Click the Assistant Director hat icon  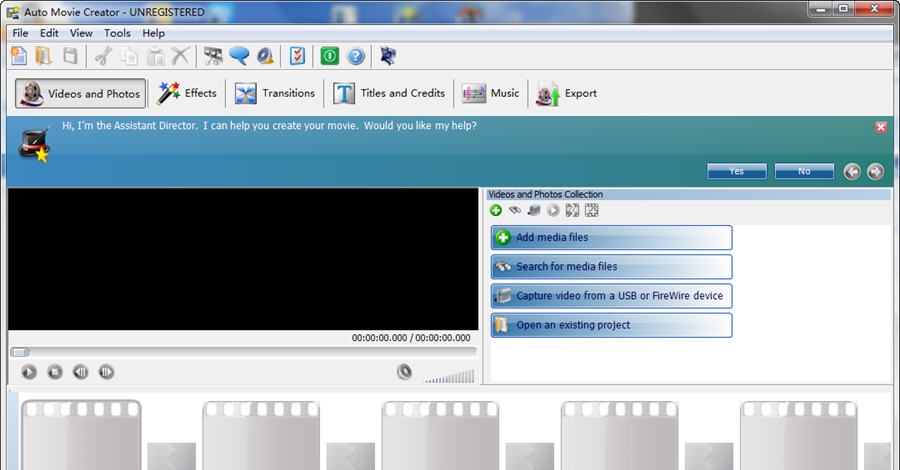click(x=34, y=145)
